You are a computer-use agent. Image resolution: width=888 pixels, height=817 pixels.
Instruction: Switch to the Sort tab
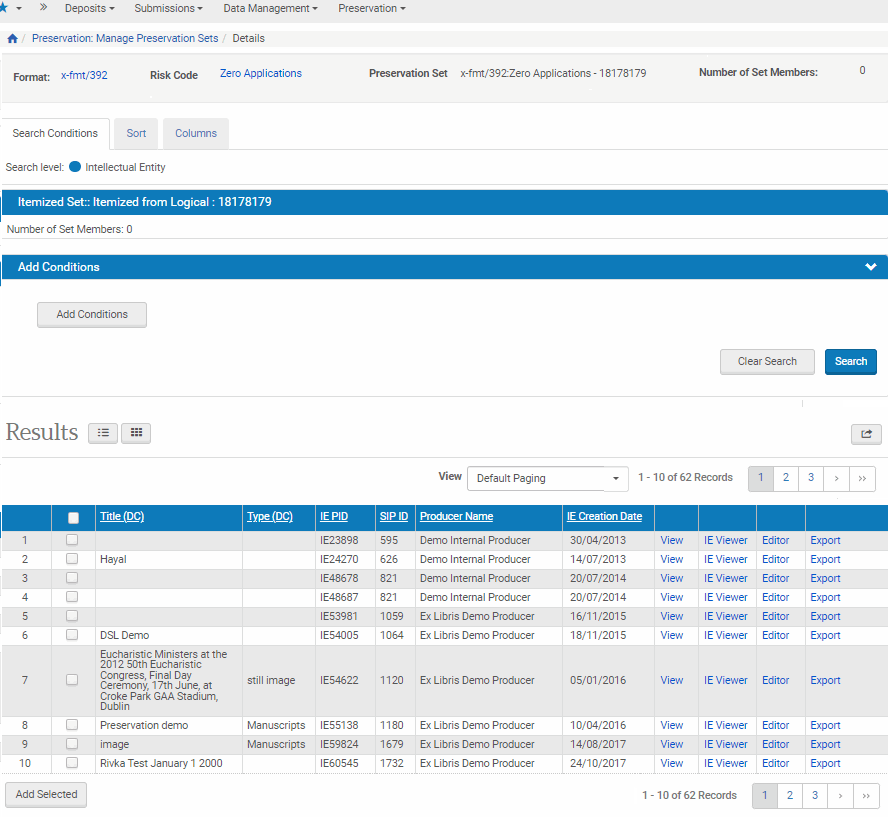[x=136, y=134]
